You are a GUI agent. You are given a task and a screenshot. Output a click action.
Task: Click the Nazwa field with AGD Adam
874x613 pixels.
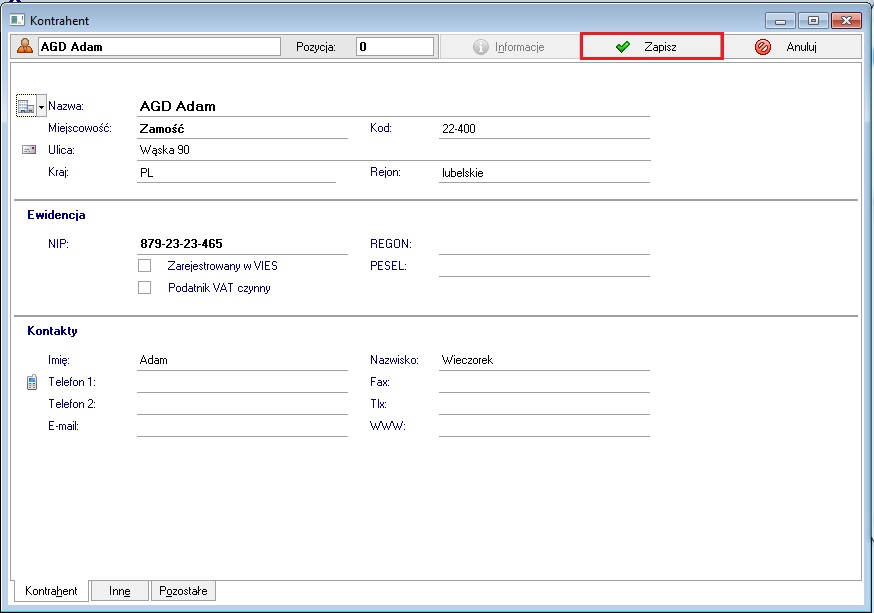click(394, 106)
